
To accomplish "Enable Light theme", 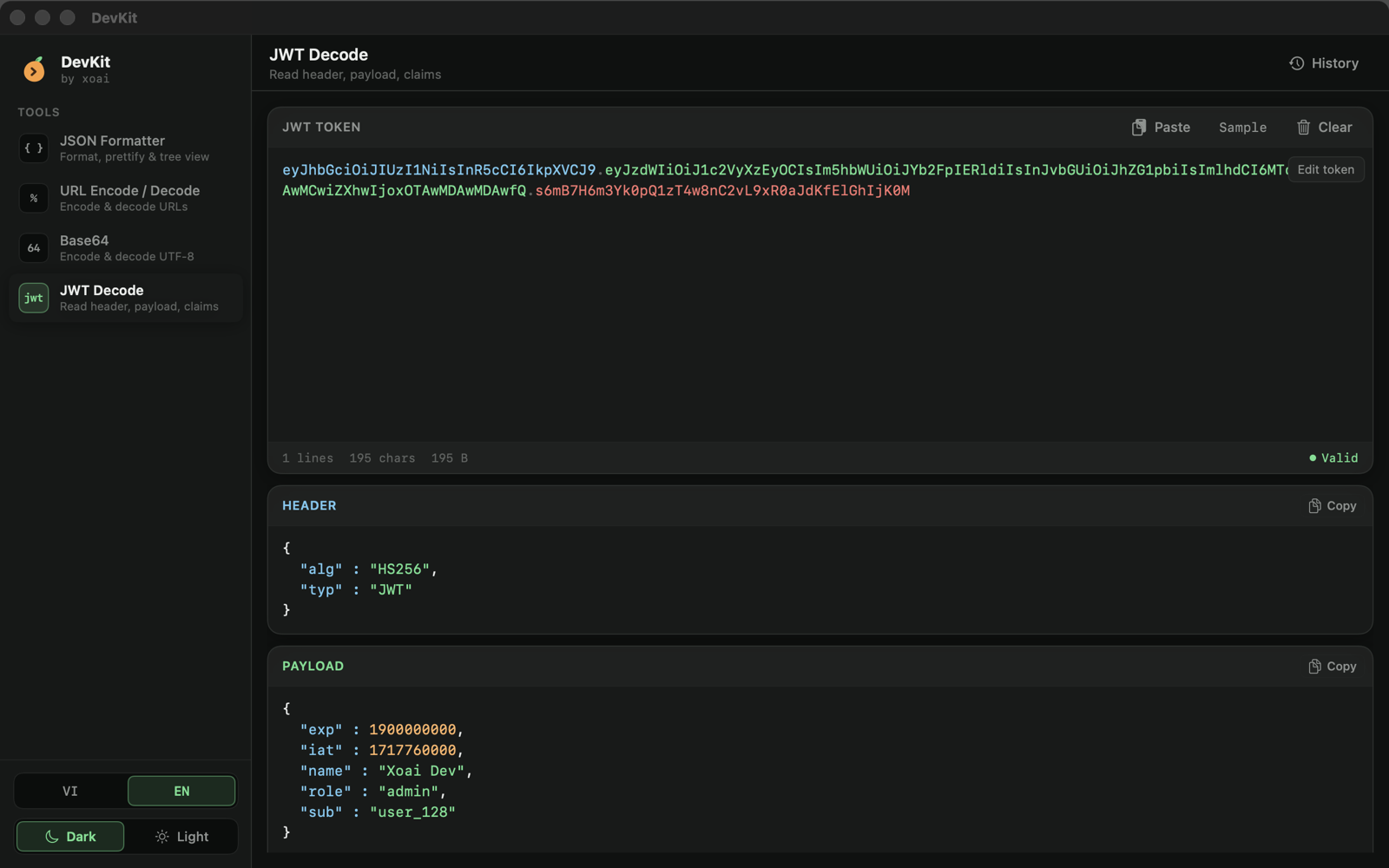I will (x=181, y=837).
